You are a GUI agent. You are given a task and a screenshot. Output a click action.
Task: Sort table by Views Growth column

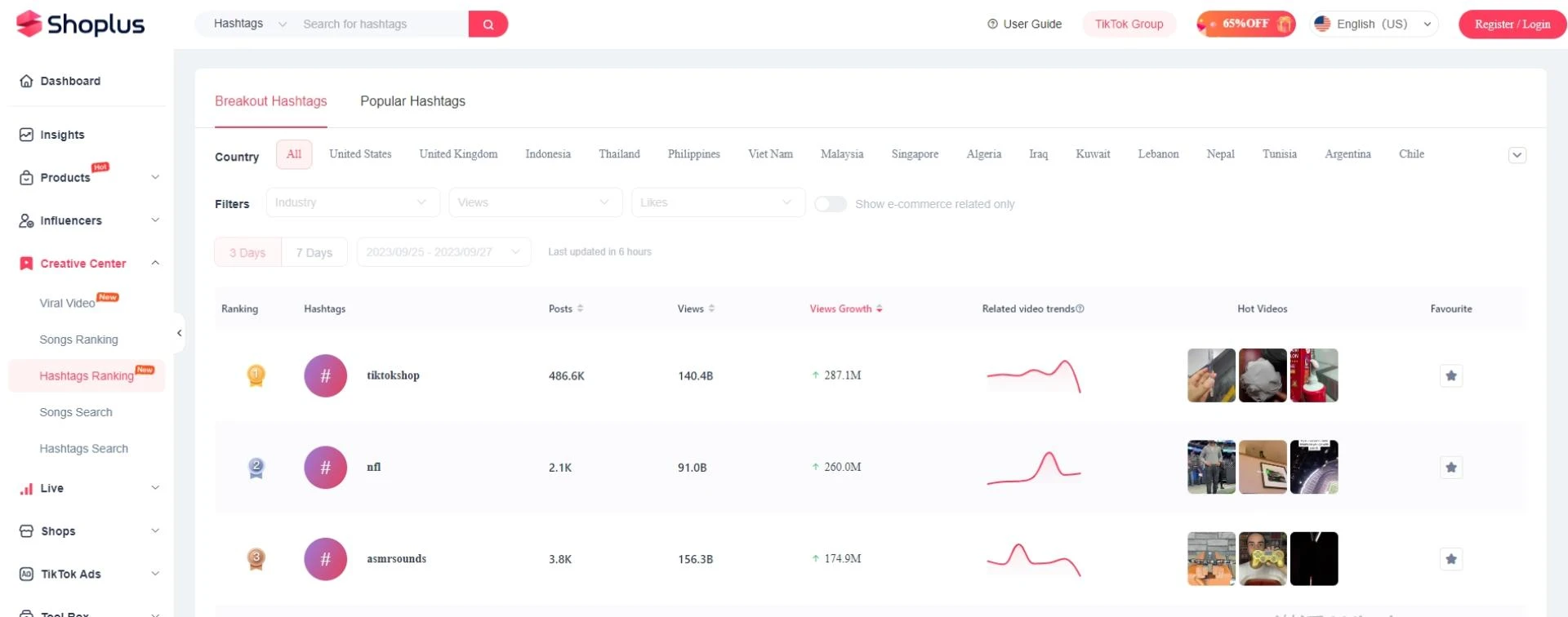click(845, 308)
